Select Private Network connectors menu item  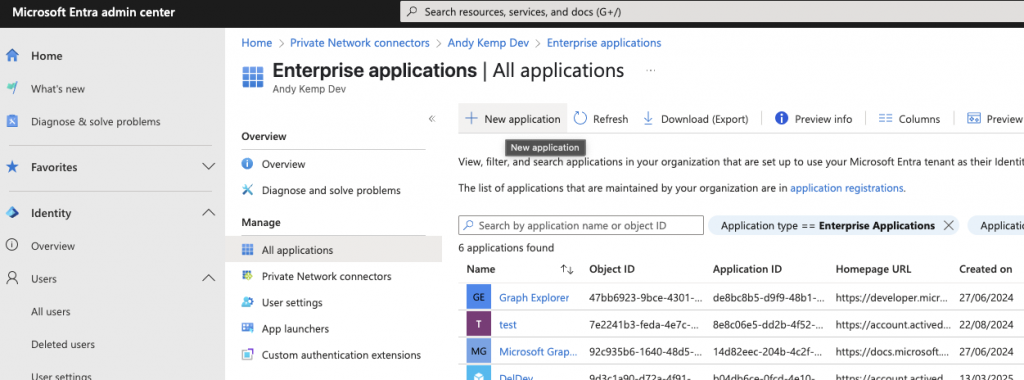point(327,276)
